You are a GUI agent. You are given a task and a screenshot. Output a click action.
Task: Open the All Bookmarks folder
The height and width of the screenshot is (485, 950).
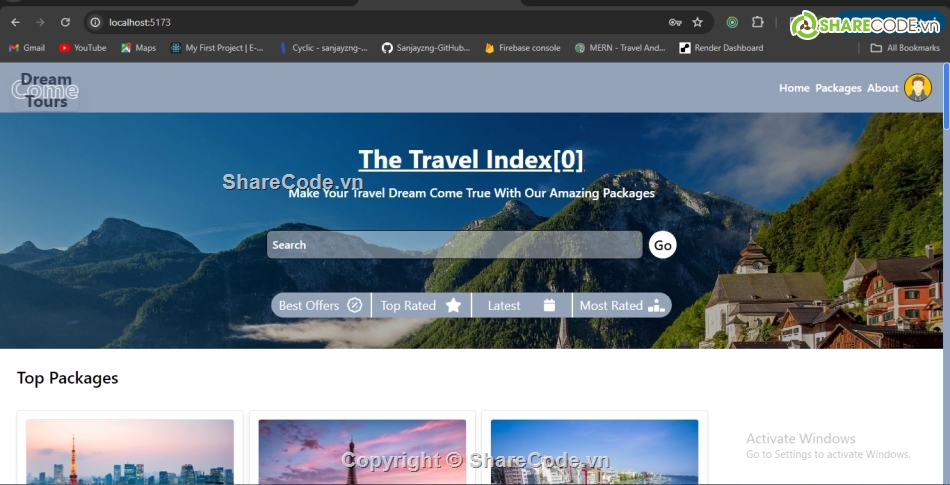(905, 48)
